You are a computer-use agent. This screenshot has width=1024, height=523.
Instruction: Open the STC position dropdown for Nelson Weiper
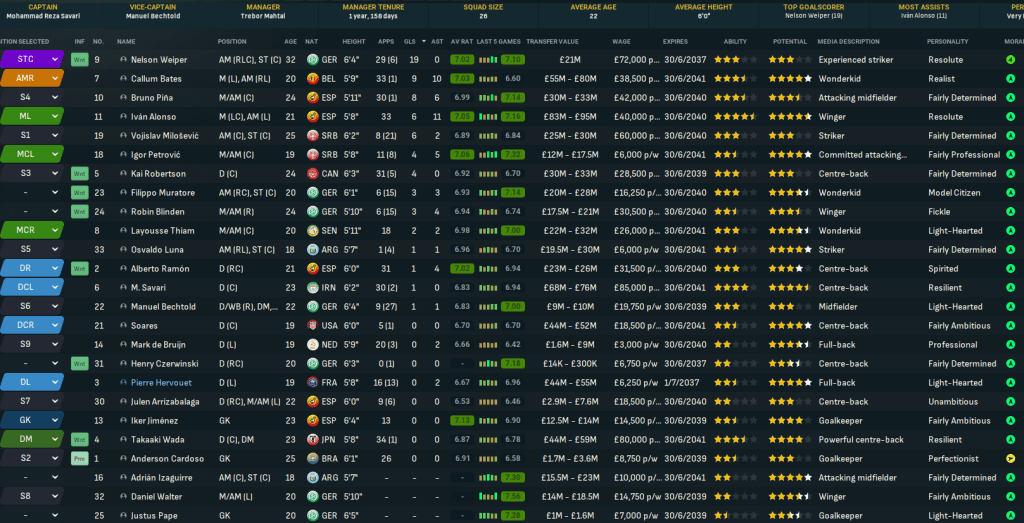54,60
